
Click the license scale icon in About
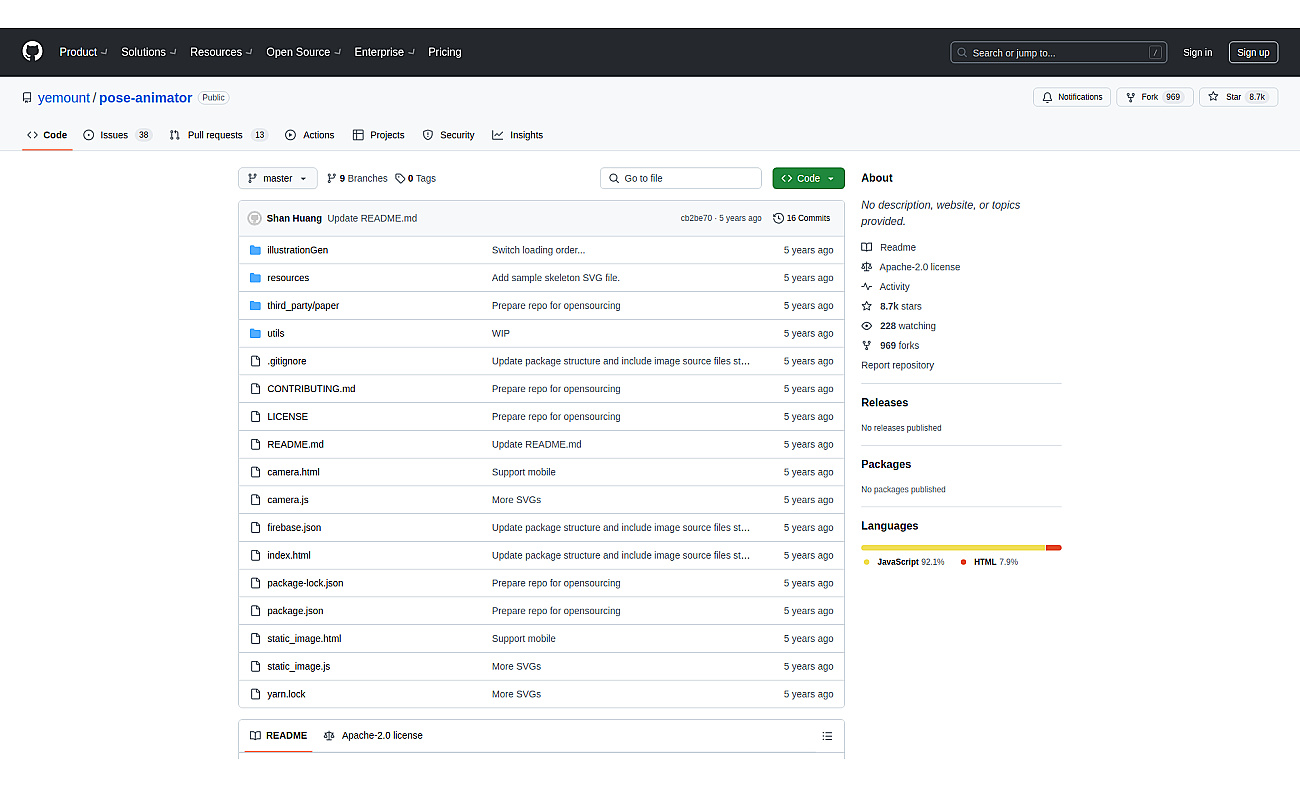point(867,267)
